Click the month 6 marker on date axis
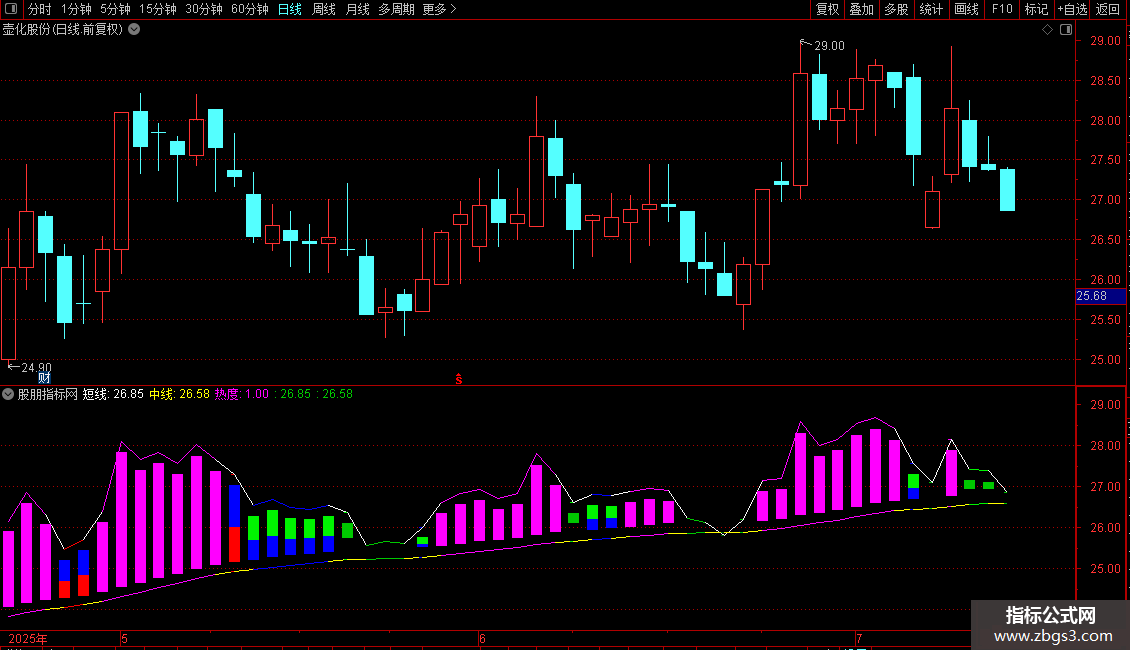The width and height of the screenshot is (1130, 650). pos(482,638)
